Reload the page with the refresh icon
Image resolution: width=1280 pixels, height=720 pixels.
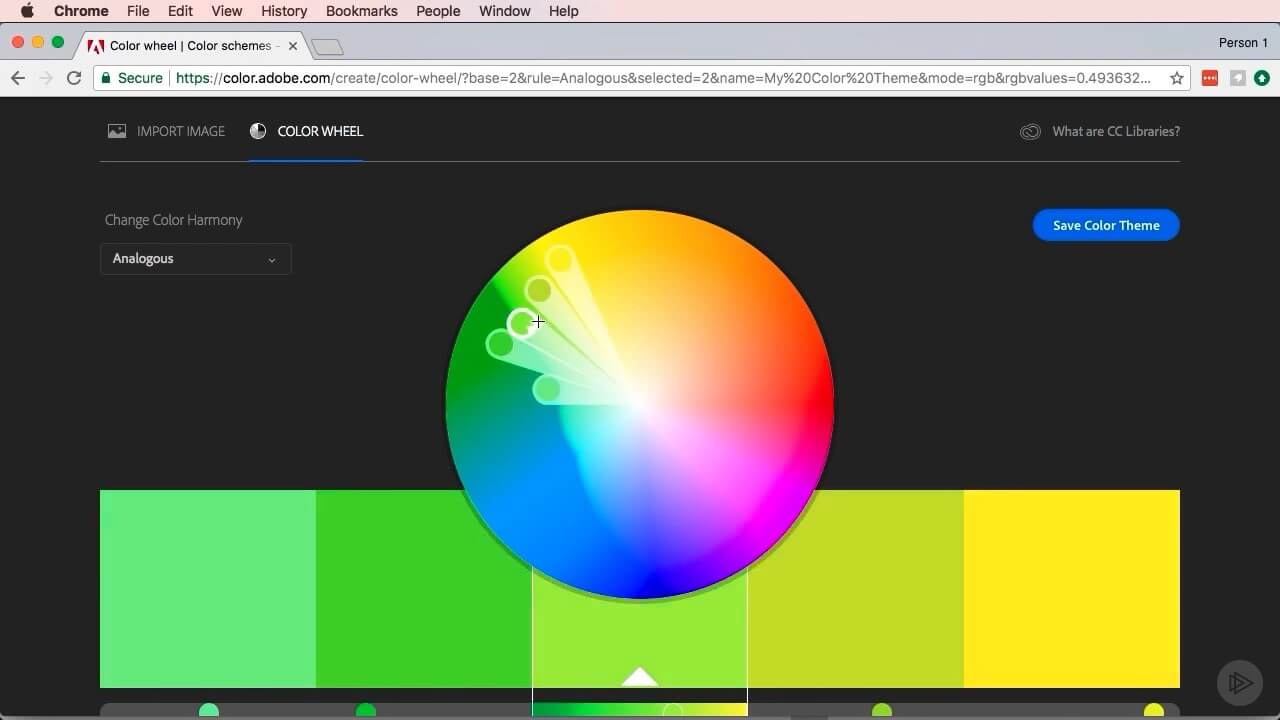click(x=74, y=78)
